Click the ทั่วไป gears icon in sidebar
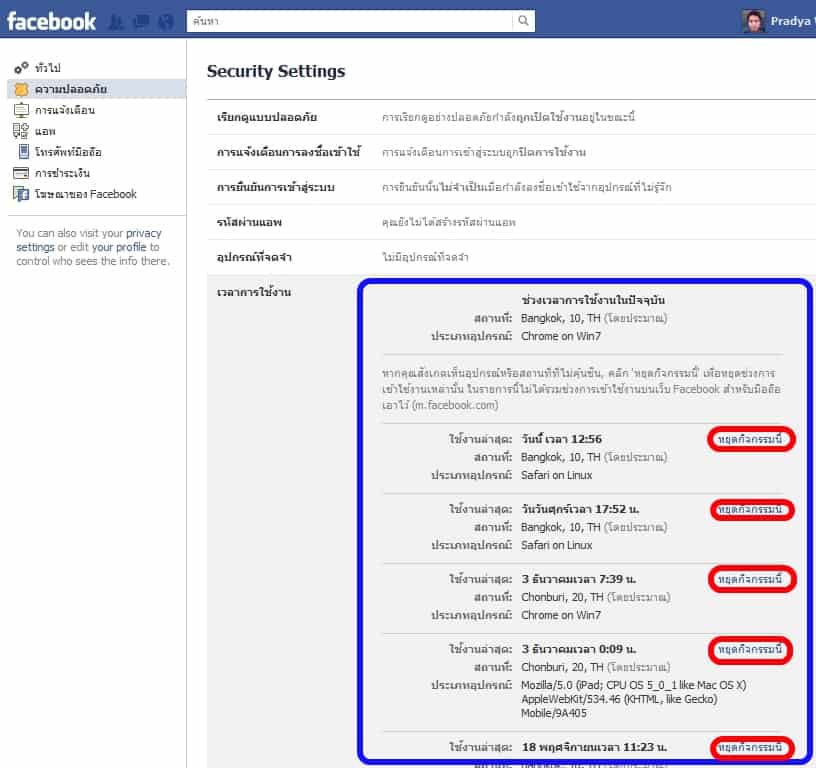 pyautogui.click(x=21, y=68)
